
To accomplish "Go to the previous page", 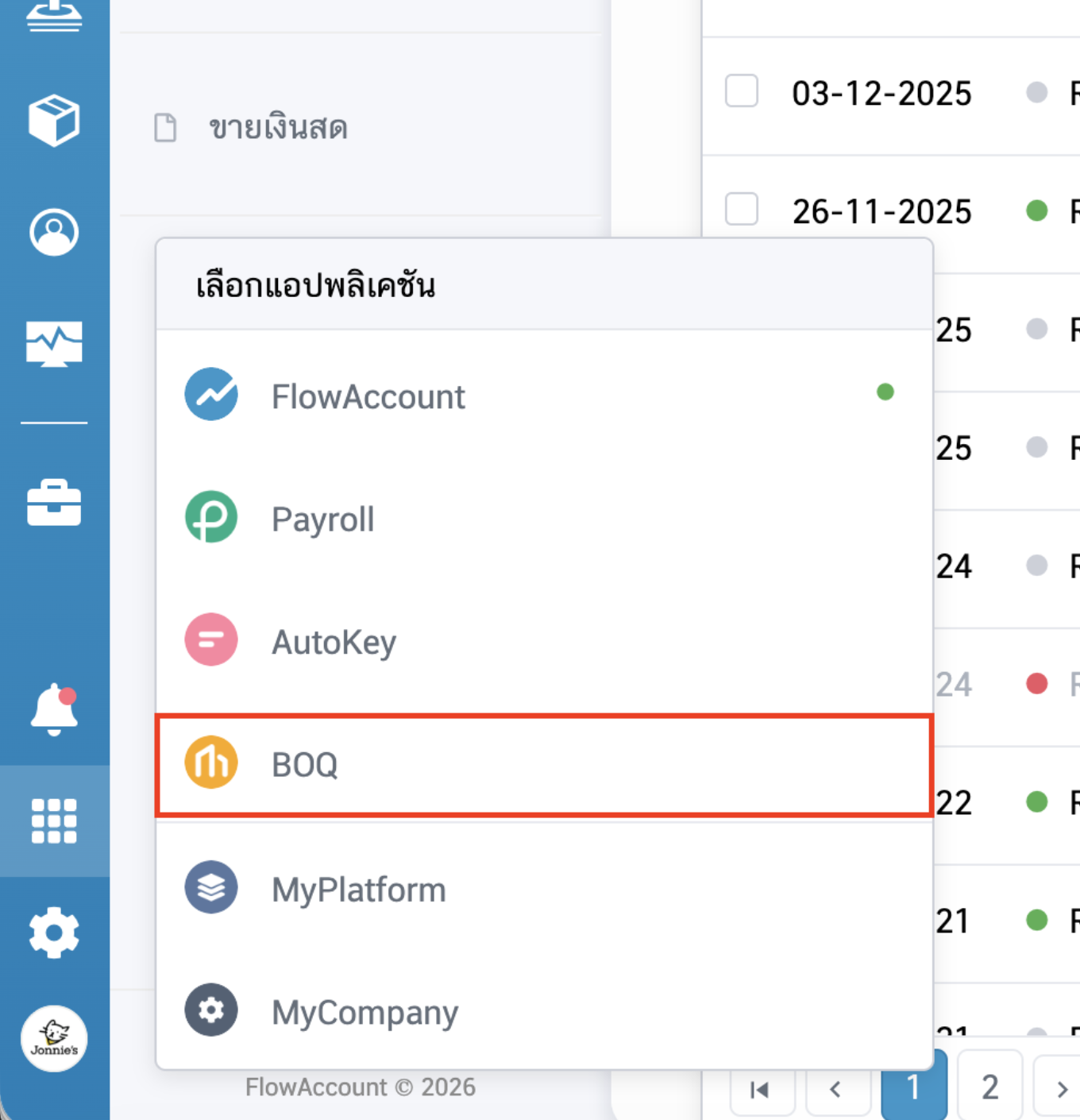I will coord(835,1089).
